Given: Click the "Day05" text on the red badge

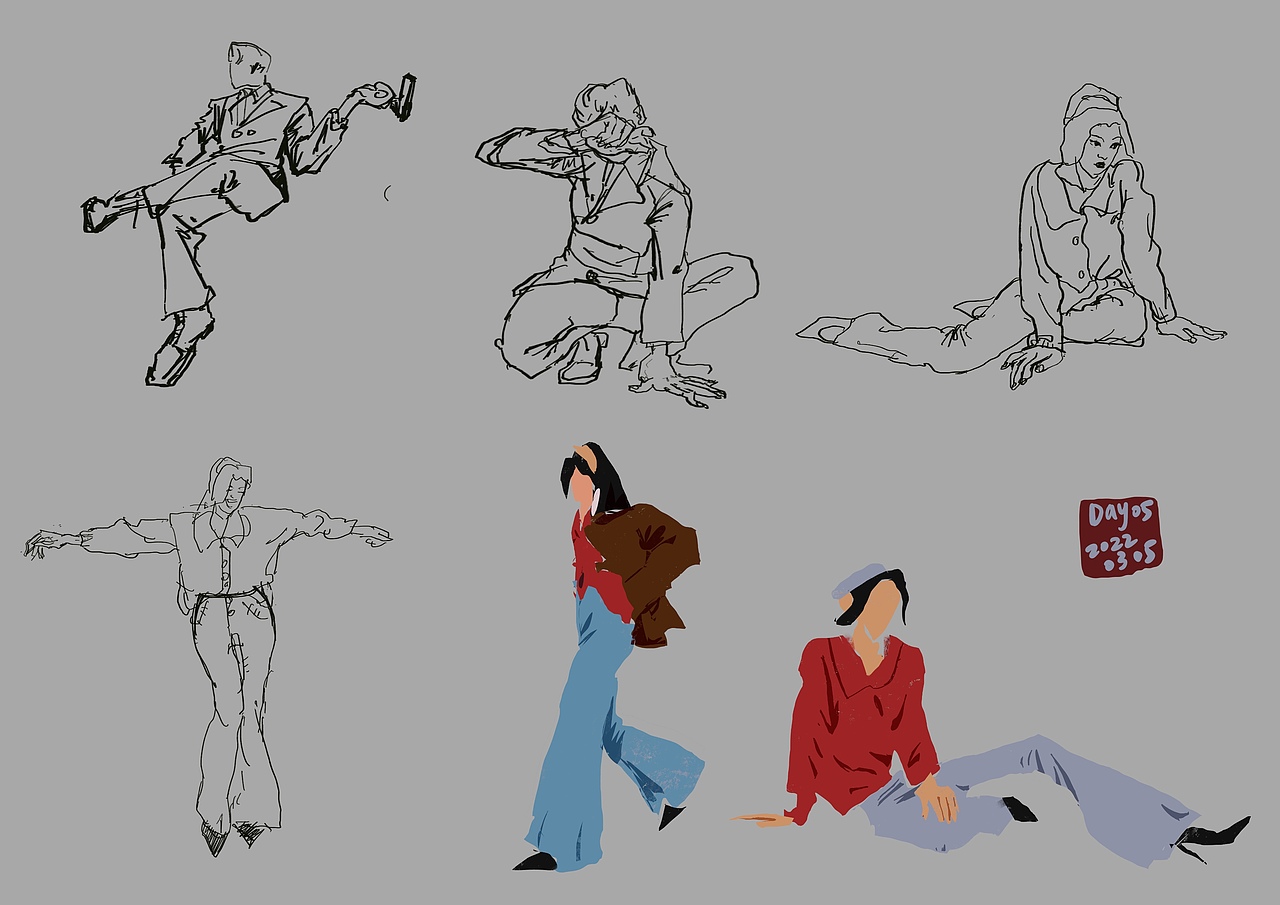Looking at the screenshot, I should coord(1121,515).
